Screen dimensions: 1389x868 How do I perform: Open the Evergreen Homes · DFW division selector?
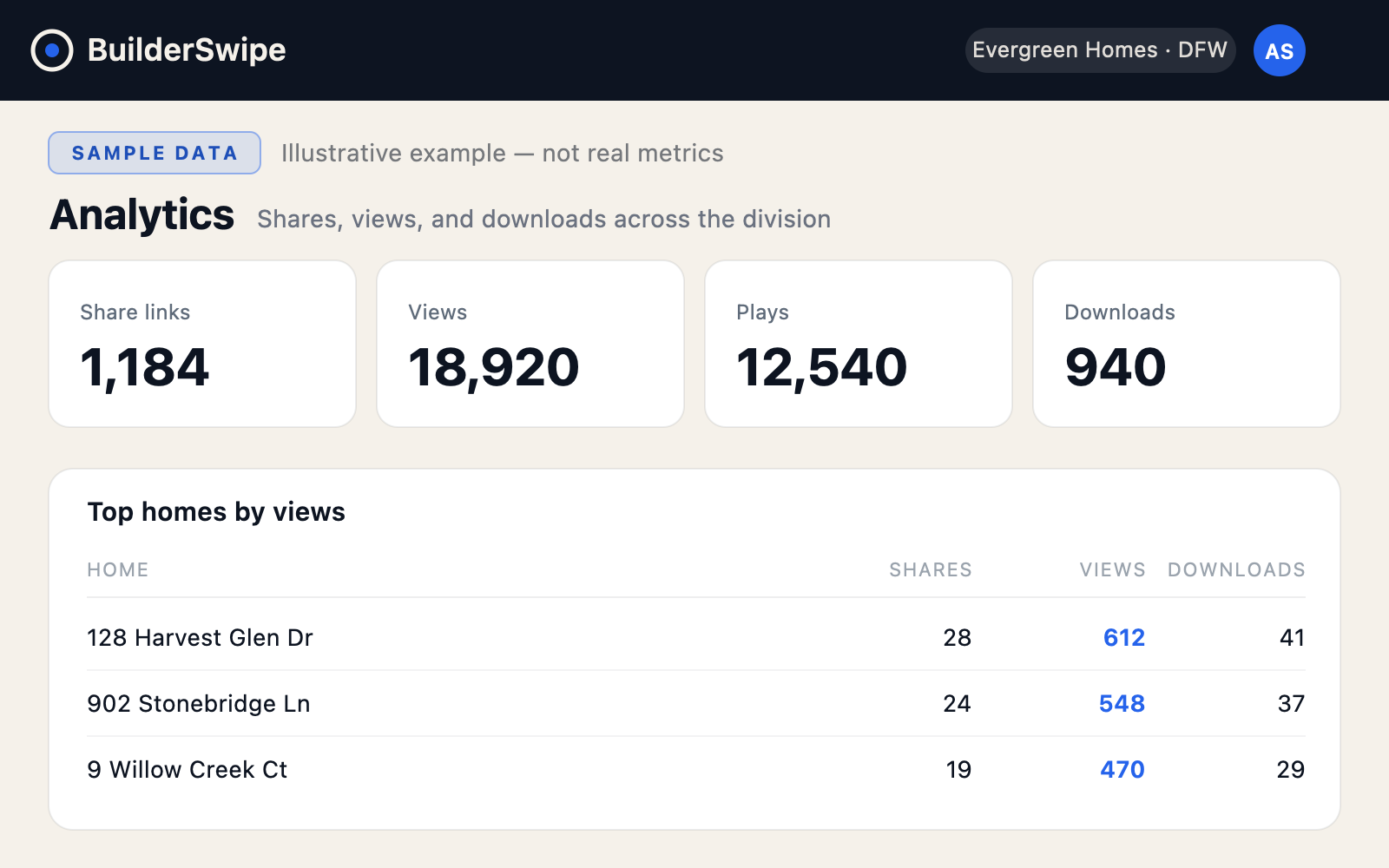pos(1100,50)
